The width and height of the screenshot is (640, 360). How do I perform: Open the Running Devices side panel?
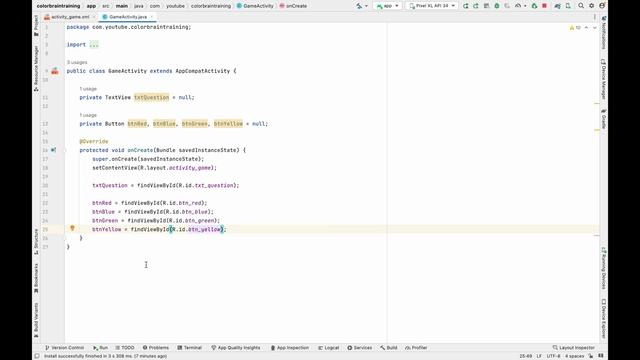pyautogui.click(x=604, y=269)
